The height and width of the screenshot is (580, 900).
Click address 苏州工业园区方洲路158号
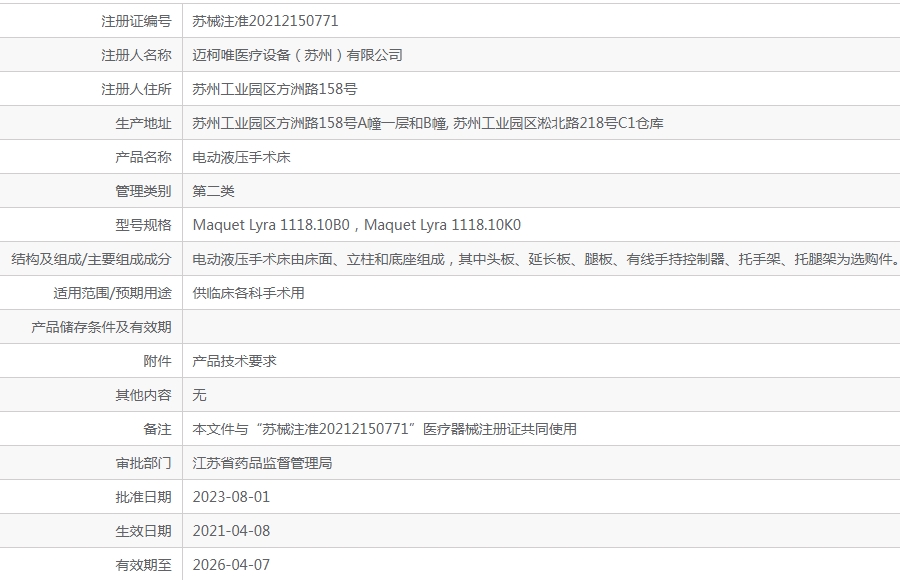(x=274, y=89)
